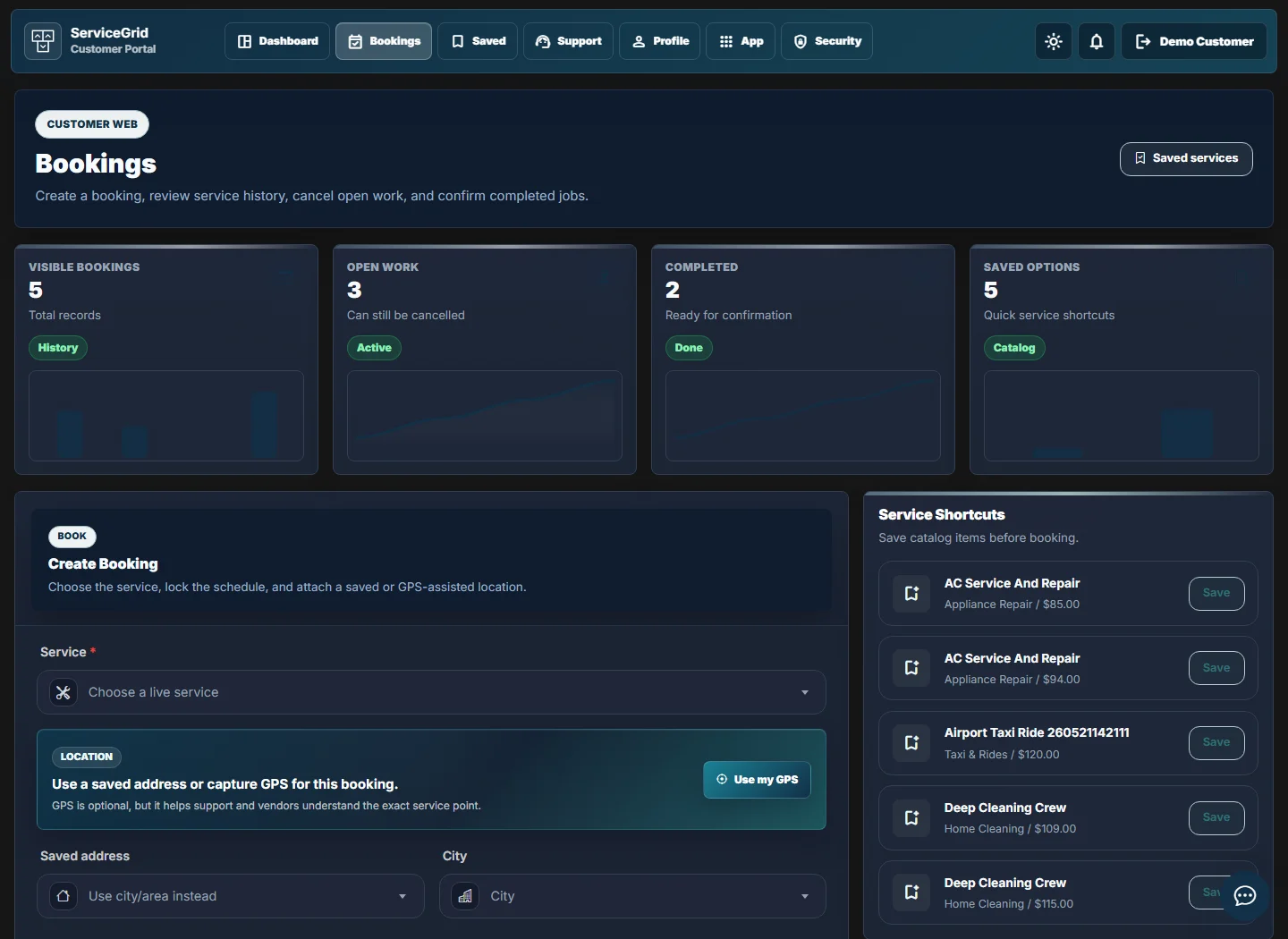Click 'Home Cleaning / $109.00' text
The width and height of the screenshot is (1288, 939).
pos(1010,829)
